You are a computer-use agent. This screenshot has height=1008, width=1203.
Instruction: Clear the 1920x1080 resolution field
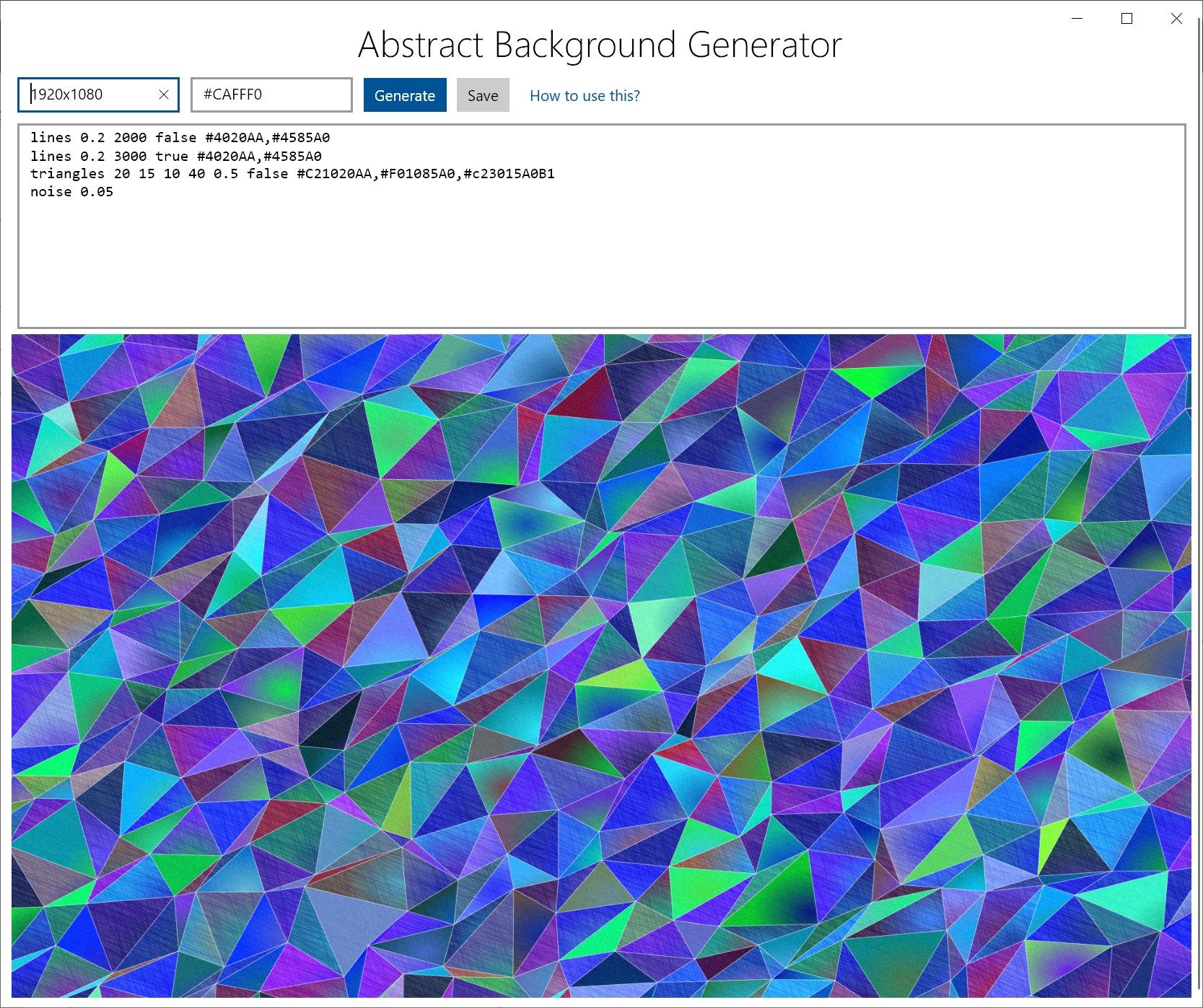(x=164, y=95)
